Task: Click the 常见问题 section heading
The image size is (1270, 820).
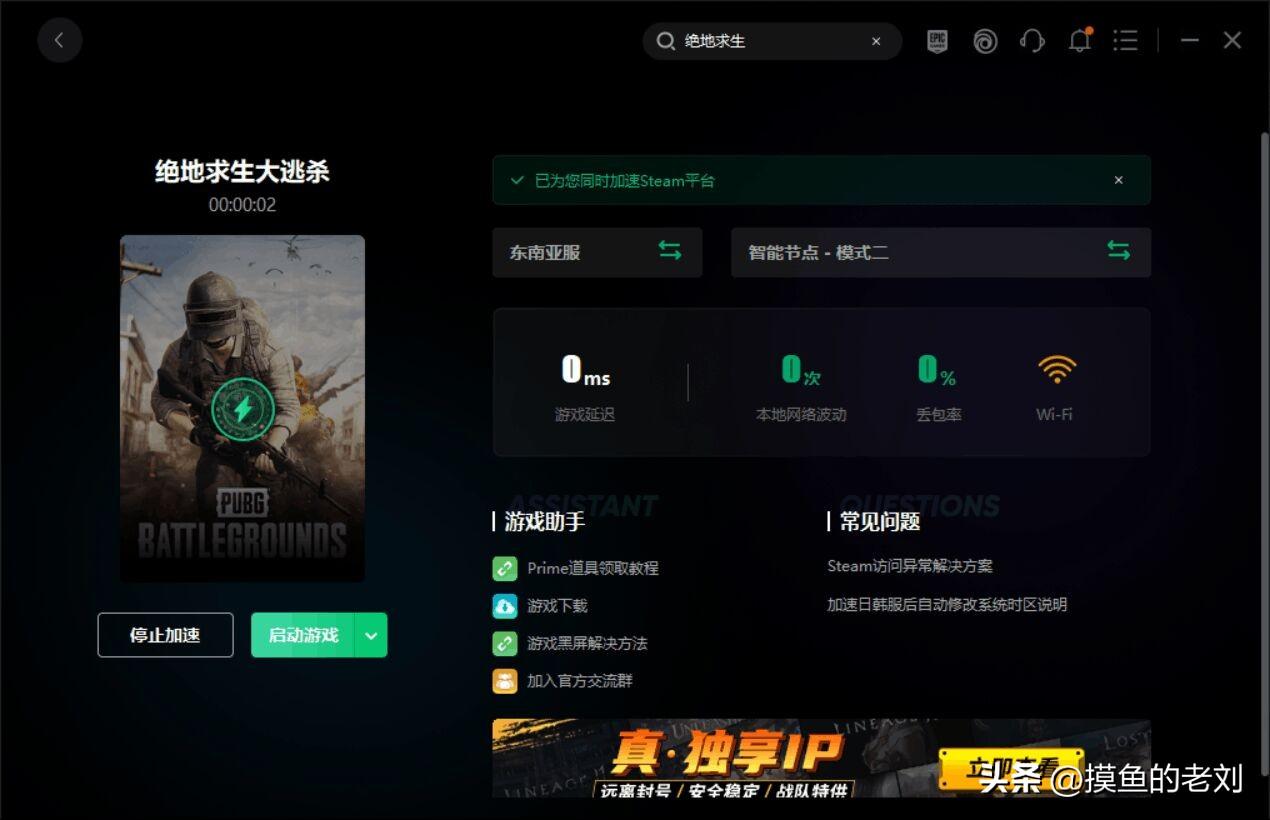Action: click(880, 521)
